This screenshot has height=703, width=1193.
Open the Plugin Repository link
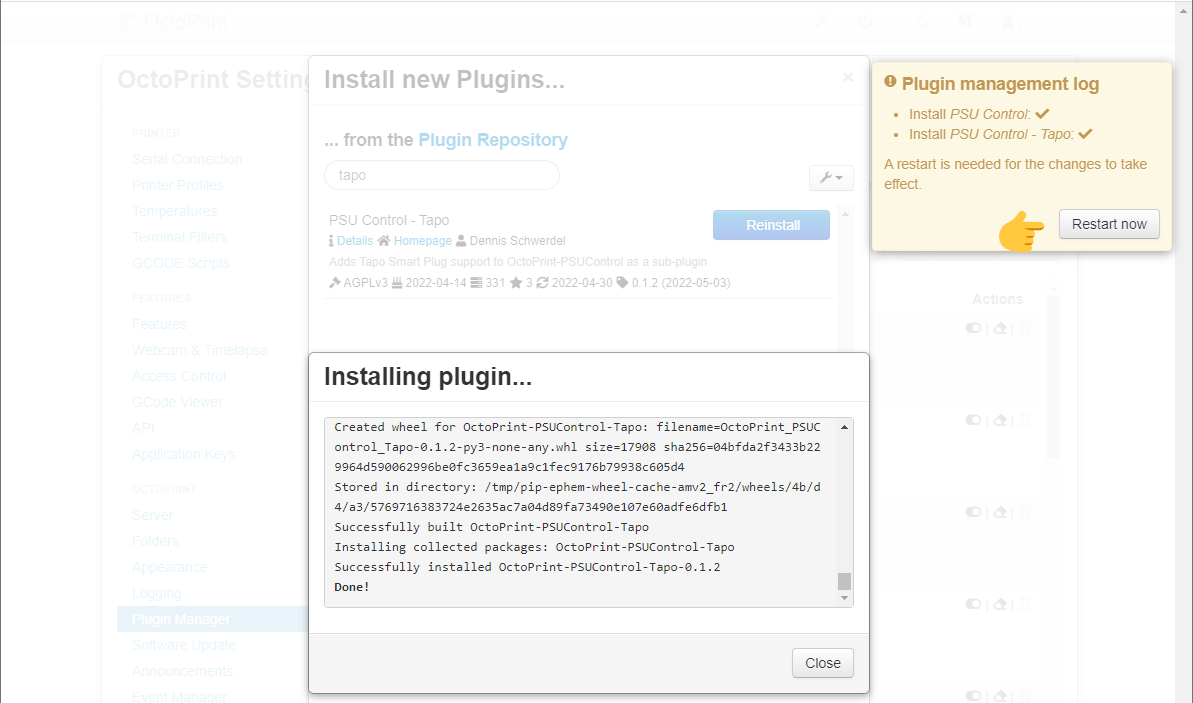click(492, 140)
